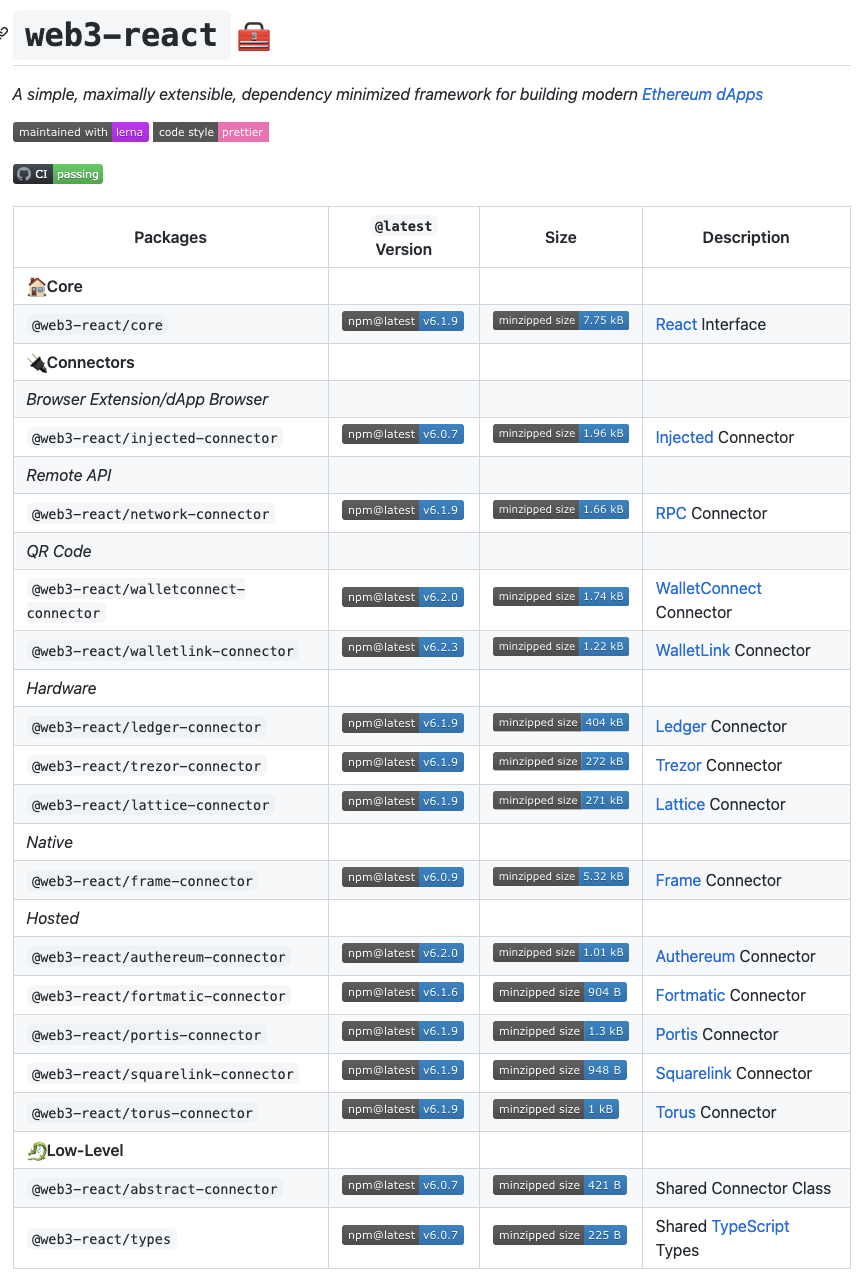Screen dimensions: 861x1276
Task: Open the Trezor connector link
Action: 679,765
